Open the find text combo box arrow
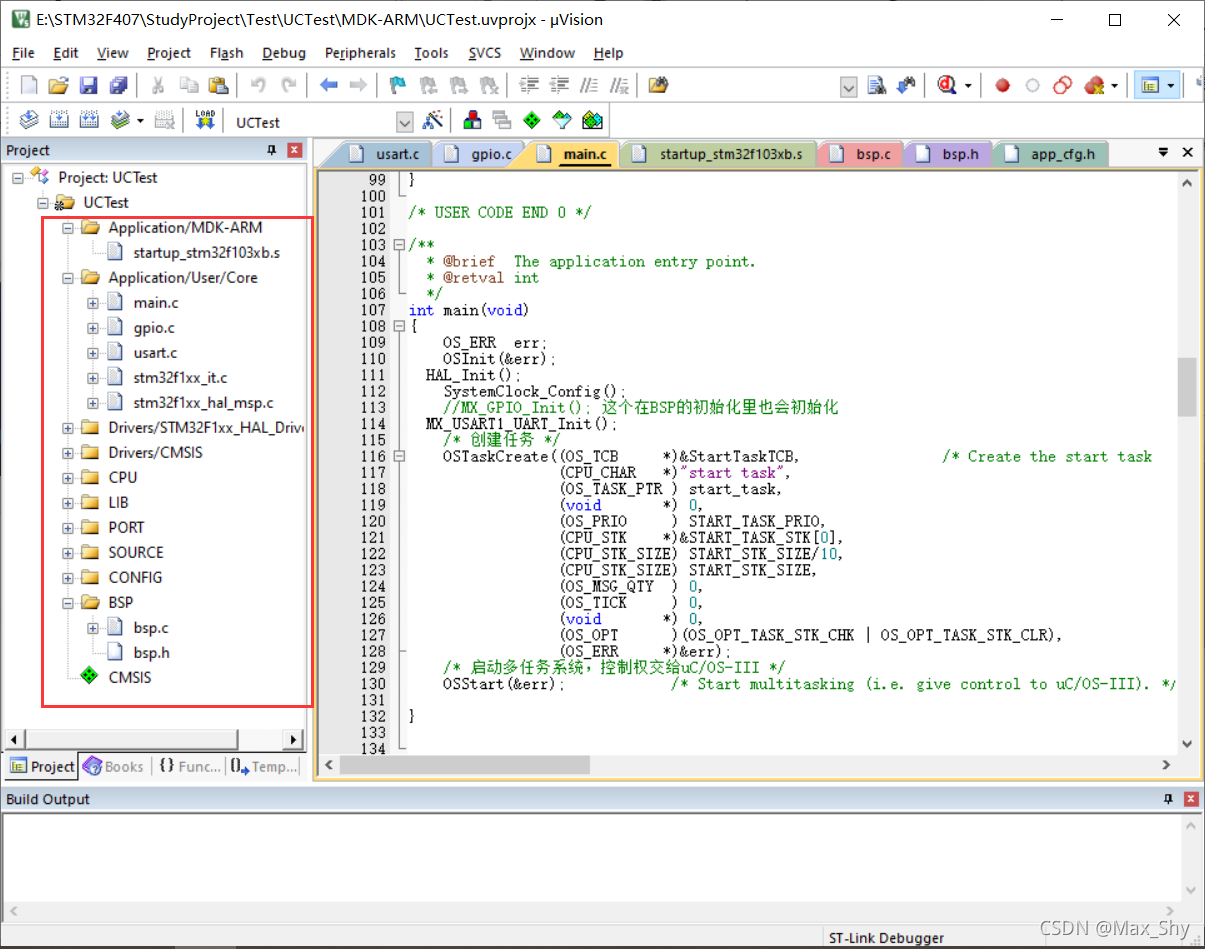Image resolution: width=1205 pixels, height=949 pixels. (x=849, y=87)
